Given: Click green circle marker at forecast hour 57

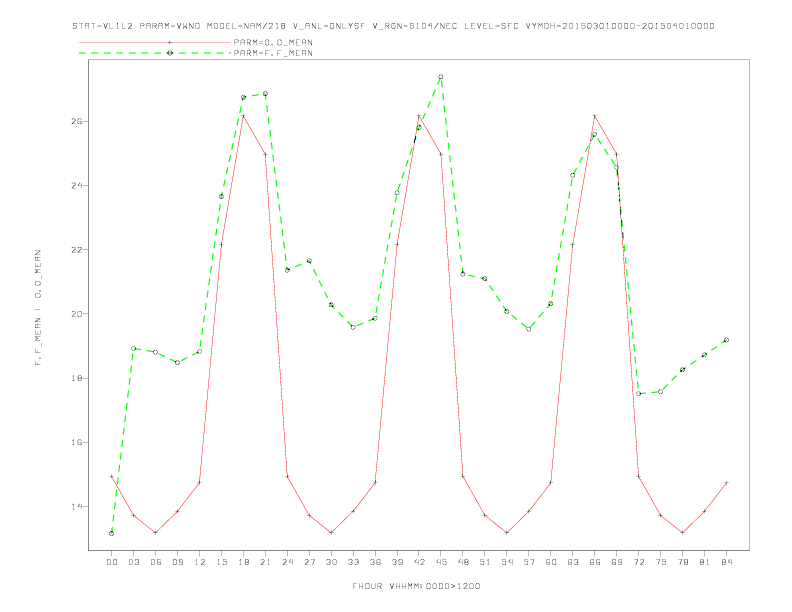Looking at the screenshot, I should [529, 329].
